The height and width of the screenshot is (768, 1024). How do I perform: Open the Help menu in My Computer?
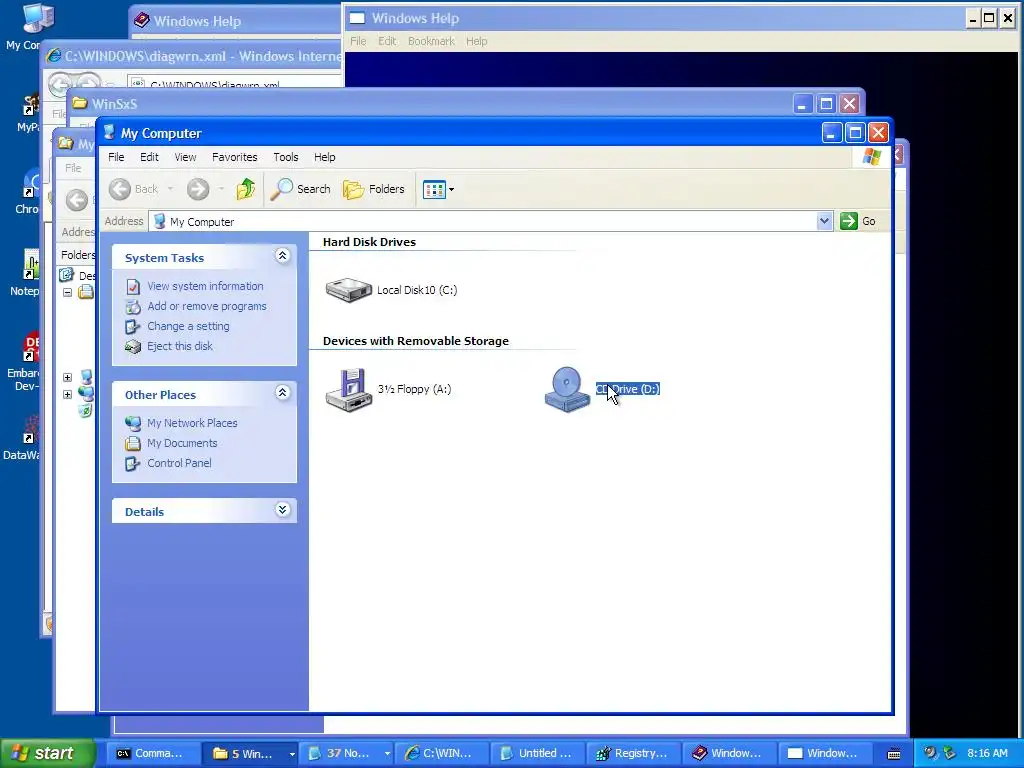[325, 157]
